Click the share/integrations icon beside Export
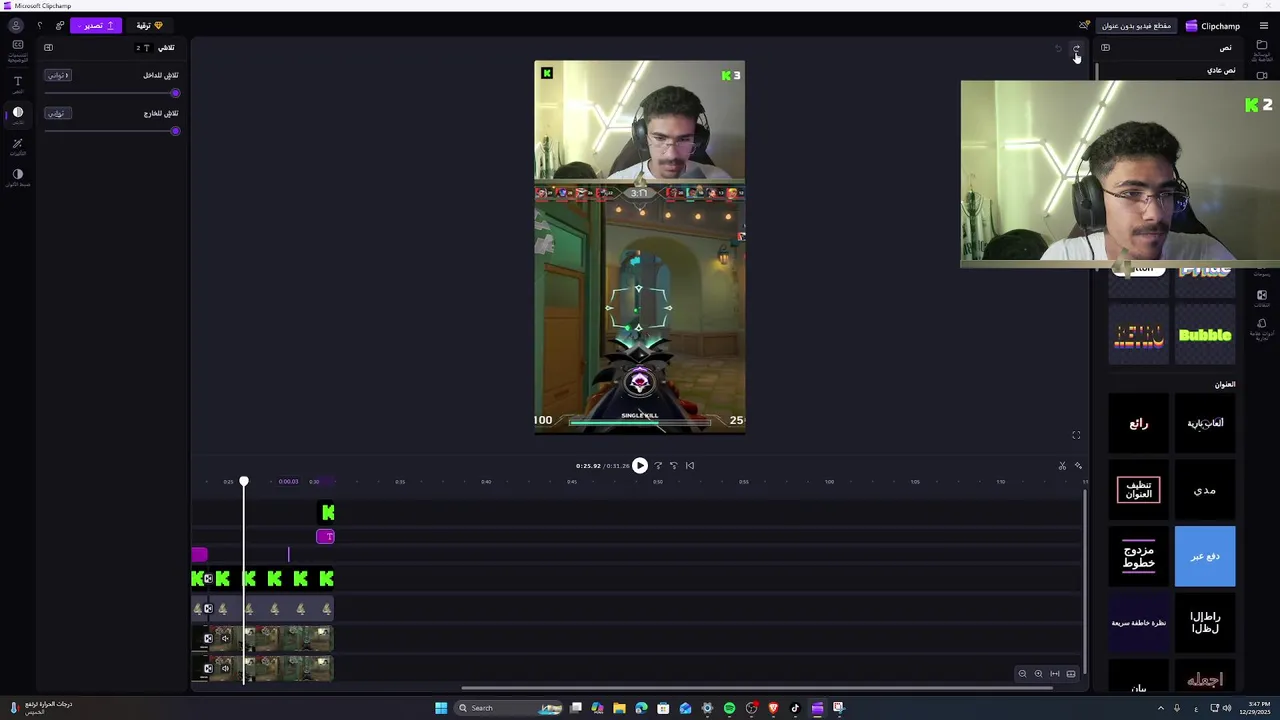 60,25
